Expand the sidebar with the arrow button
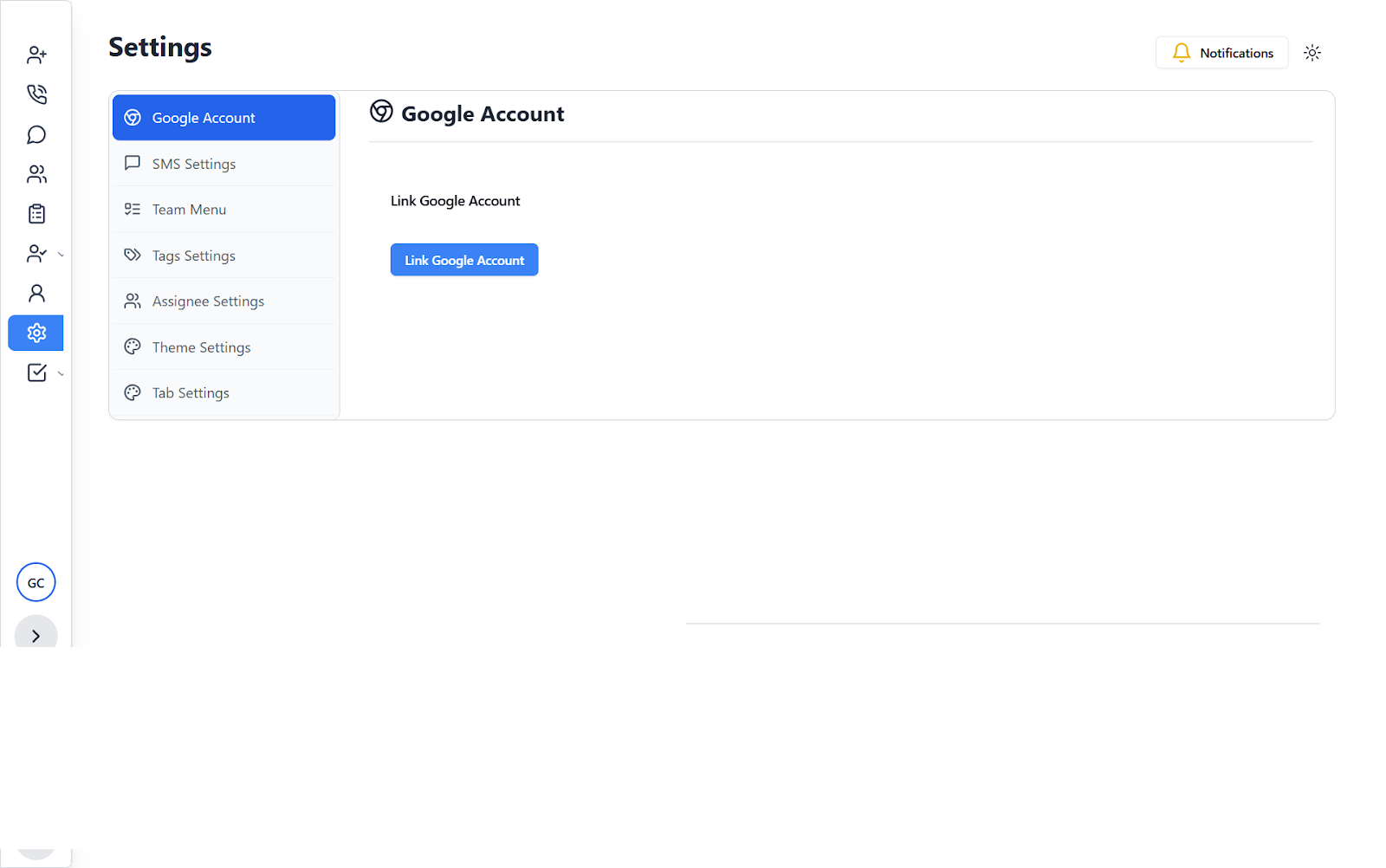The image size is (1386, 868). point(36,636)
